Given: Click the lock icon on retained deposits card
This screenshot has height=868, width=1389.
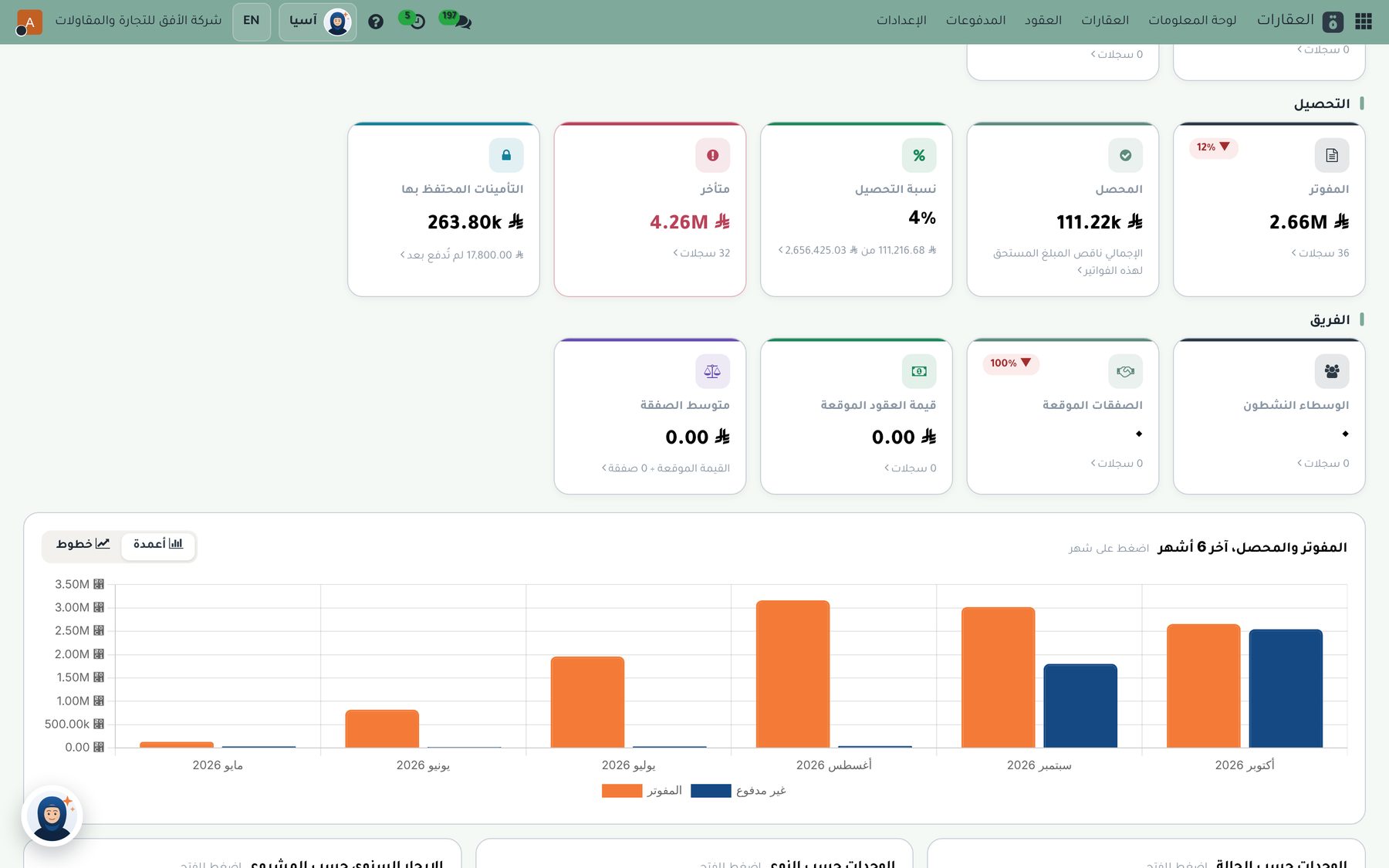Looking at the screenshot, I should (506, 155).
